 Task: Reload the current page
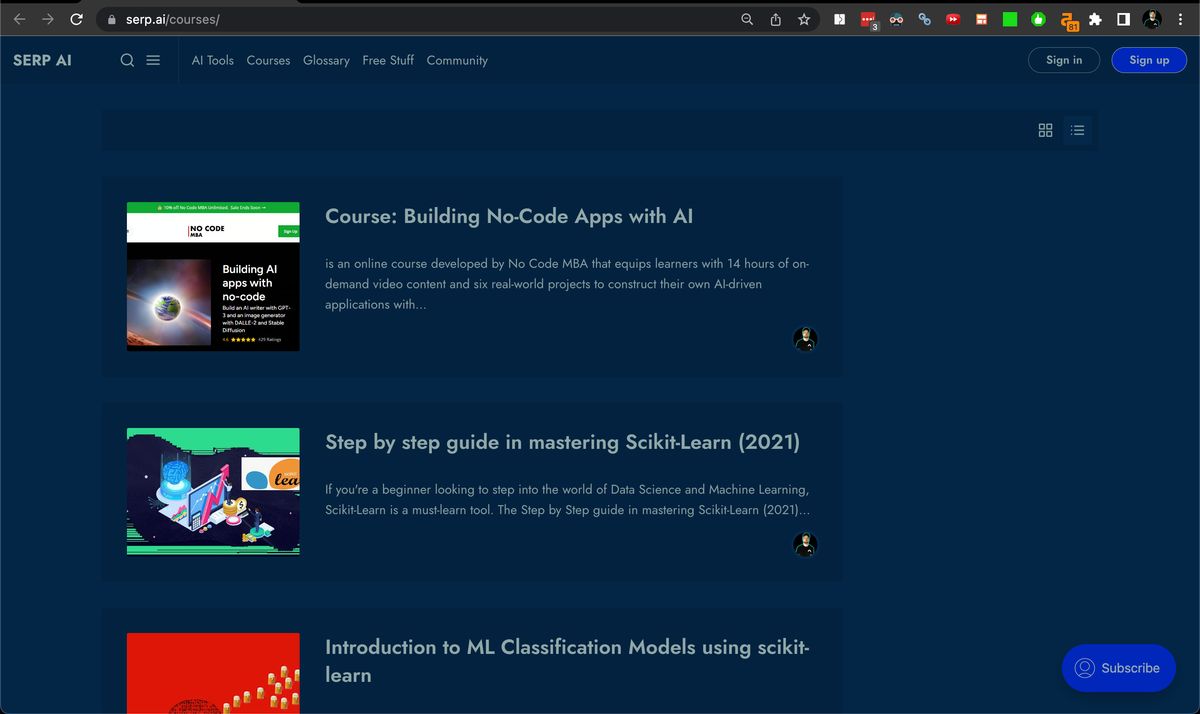click(x=76, y=18)
